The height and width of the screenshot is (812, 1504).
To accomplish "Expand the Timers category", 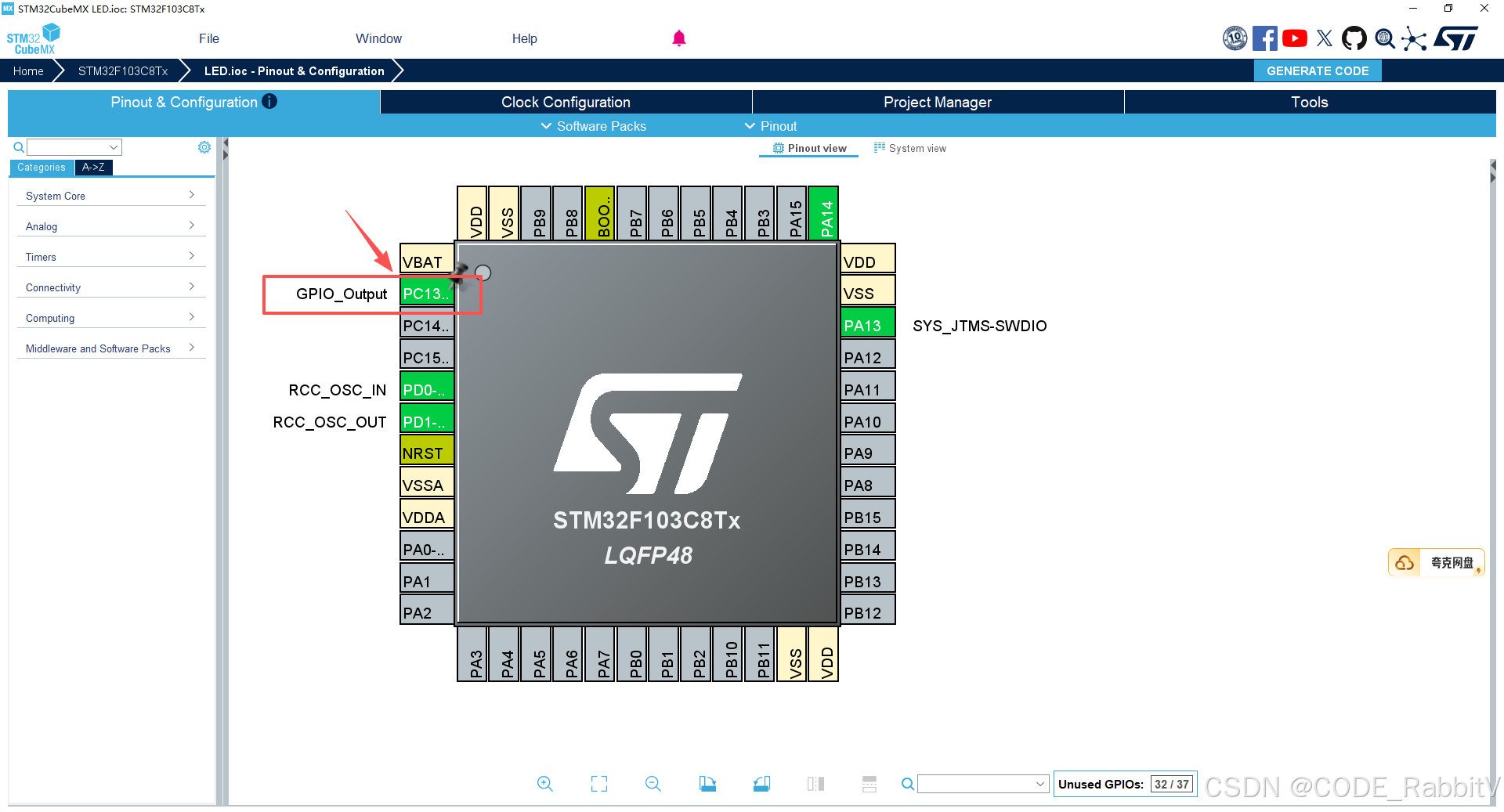I will pyautogui.click(x=110, y=257).
